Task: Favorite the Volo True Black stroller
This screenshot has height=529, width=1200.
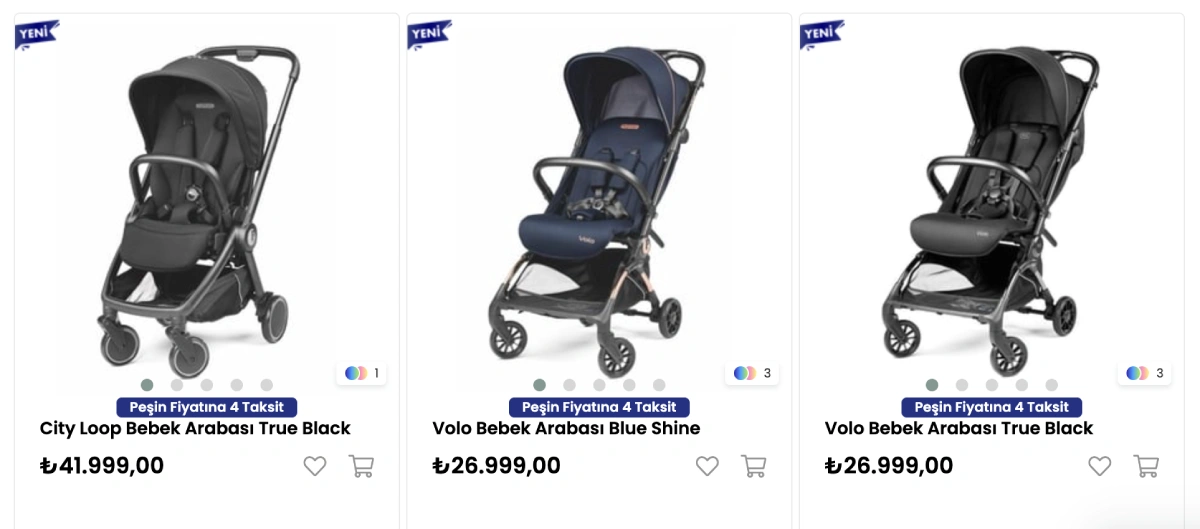Action: [1100, 466]
